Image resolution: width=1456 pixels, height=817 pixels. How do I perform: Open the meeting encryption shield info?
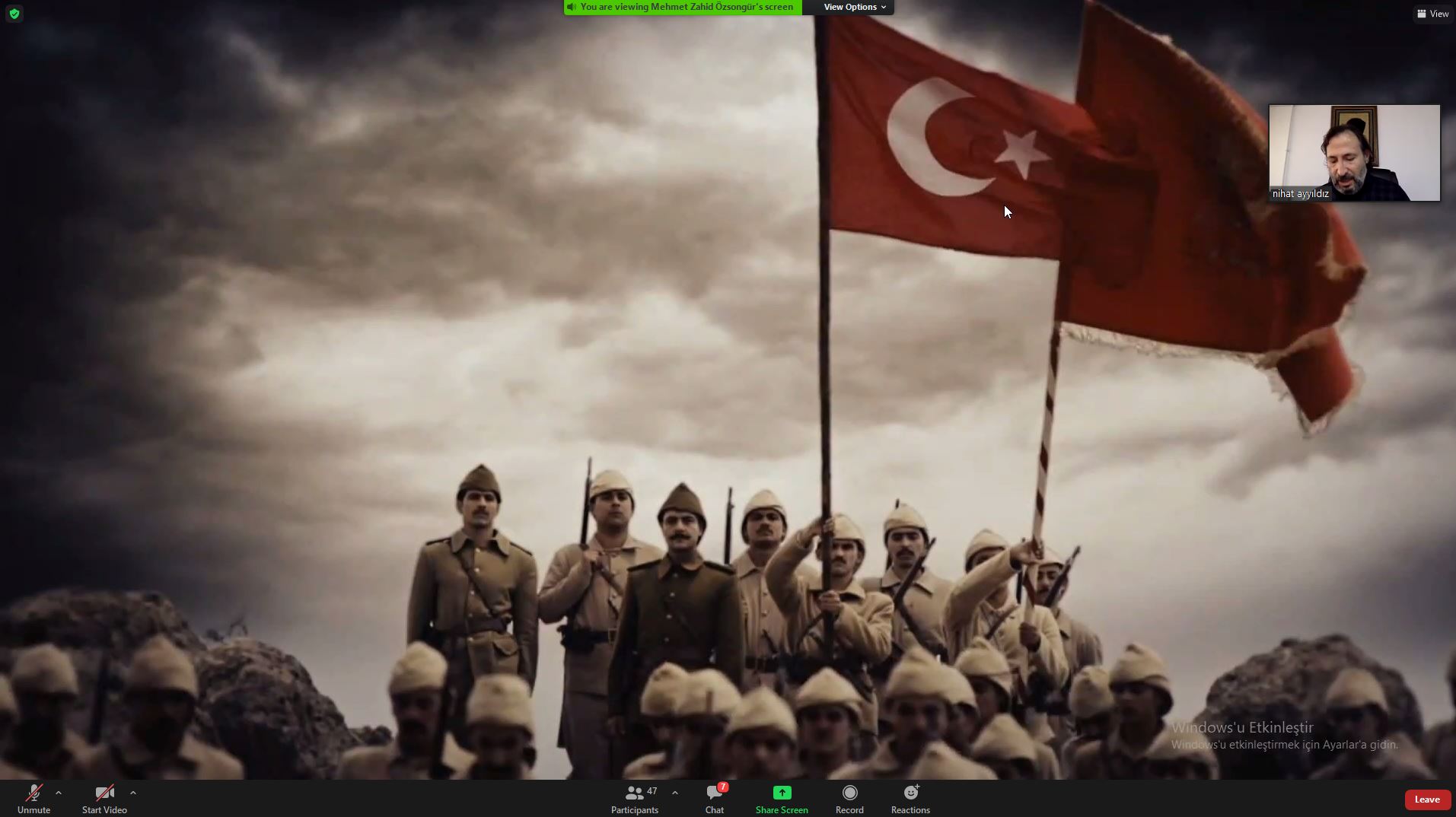14,14
